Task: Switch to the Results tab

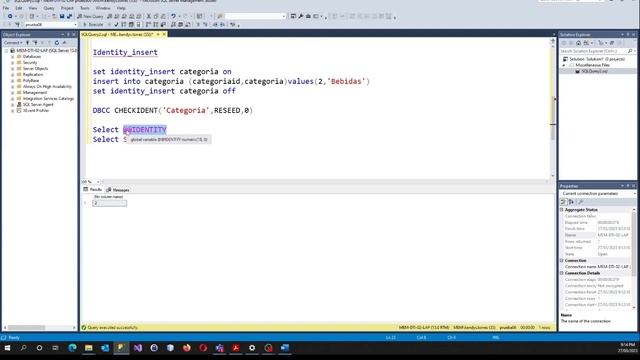Action: point(93,190)
